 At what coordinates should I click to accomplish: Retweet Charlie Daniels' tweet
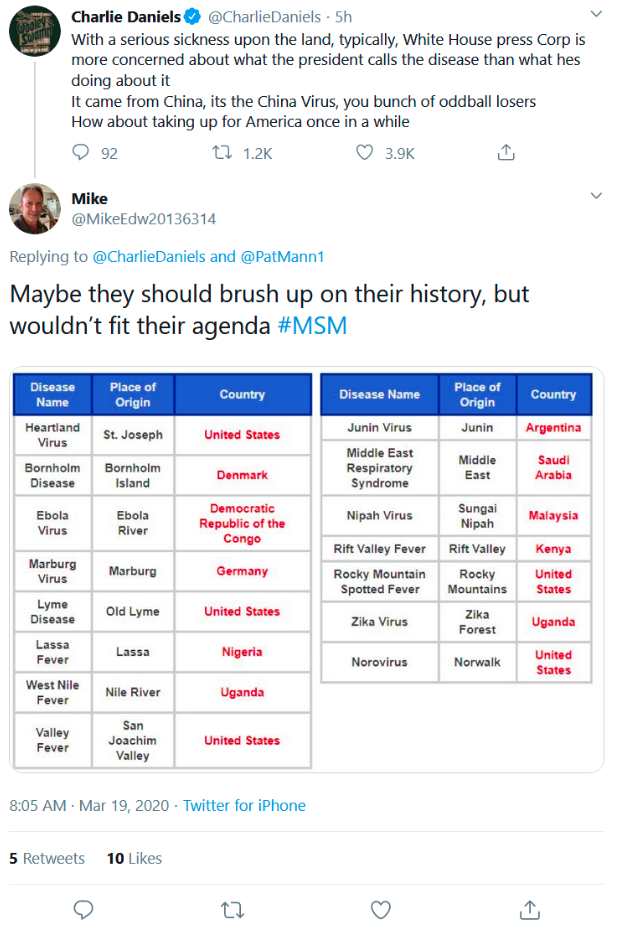[222, 153]
